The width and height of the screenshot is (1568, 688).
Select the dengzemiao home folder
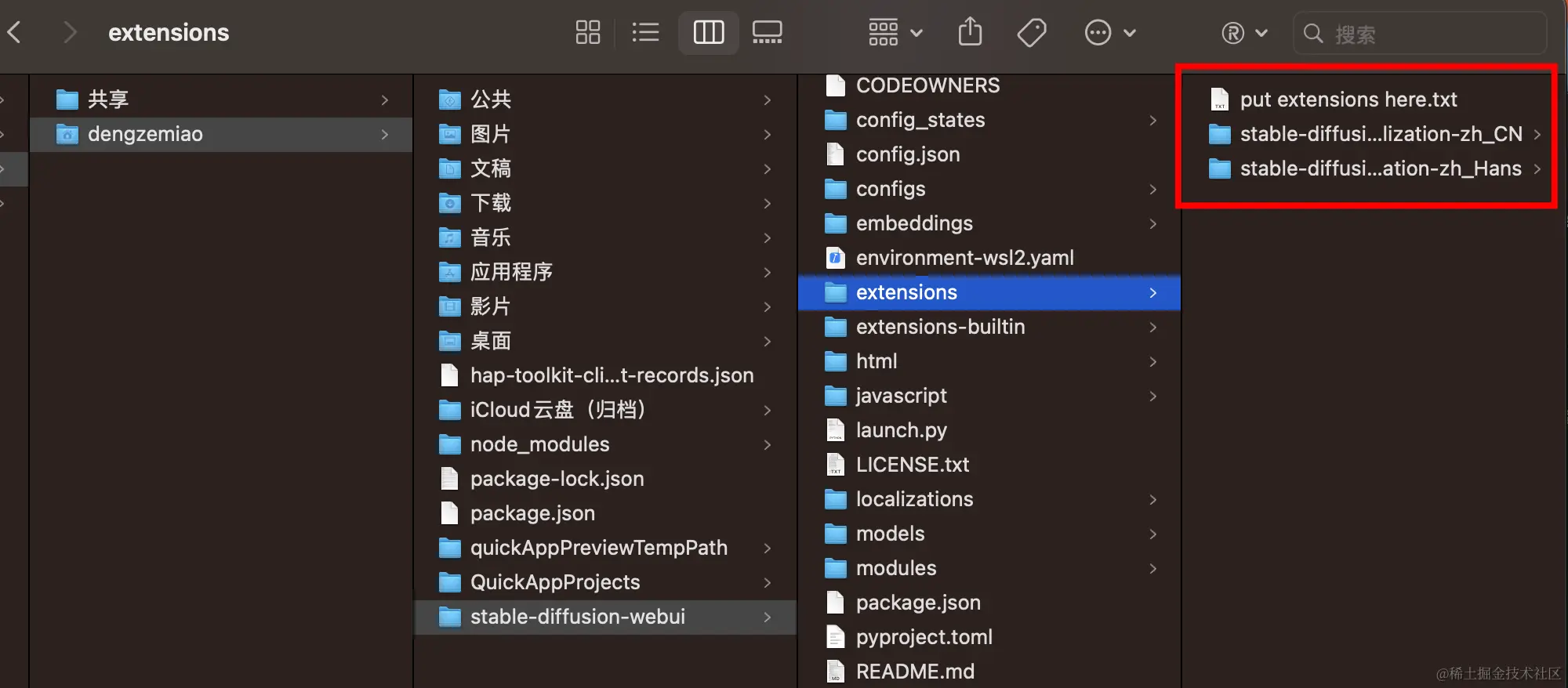[x=221, y=134]
